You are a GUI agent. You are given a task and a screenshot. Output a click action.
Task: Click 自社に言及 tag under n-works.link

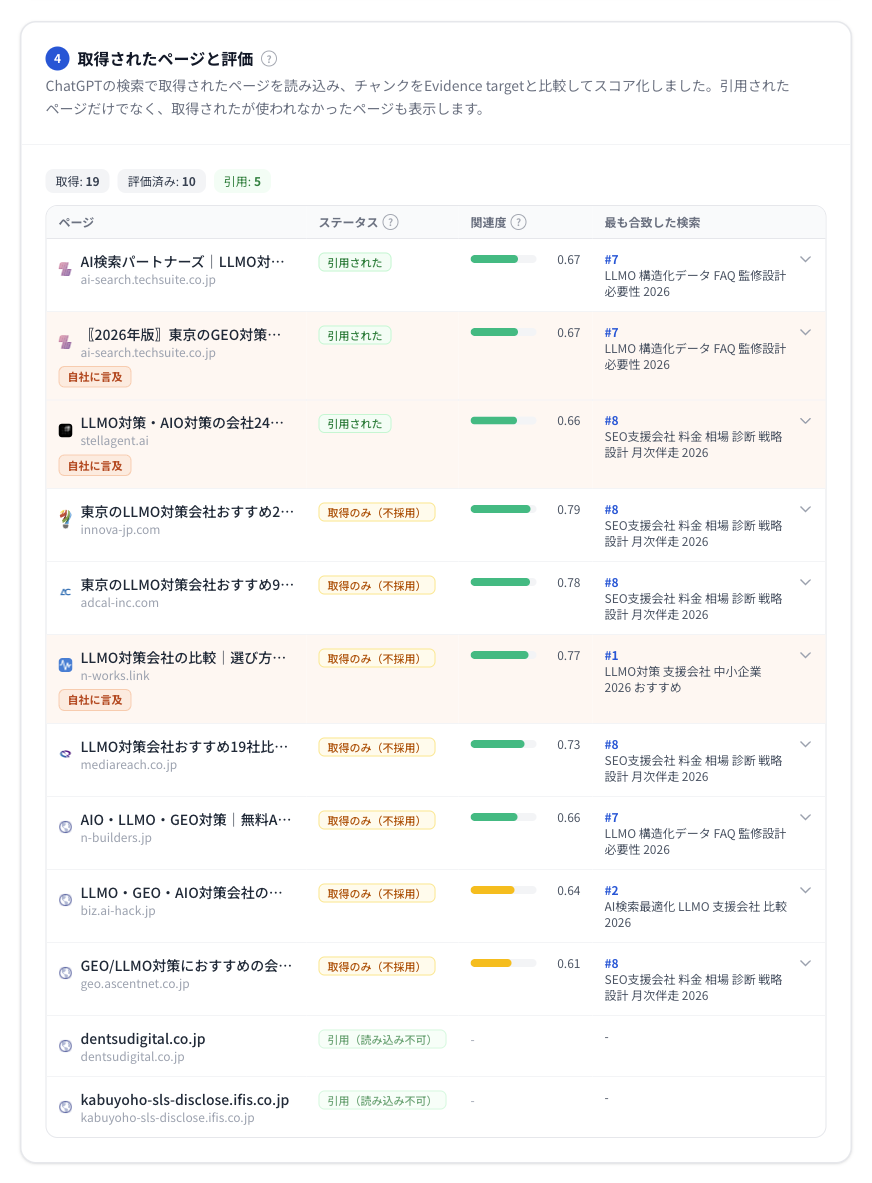[95, 700]
